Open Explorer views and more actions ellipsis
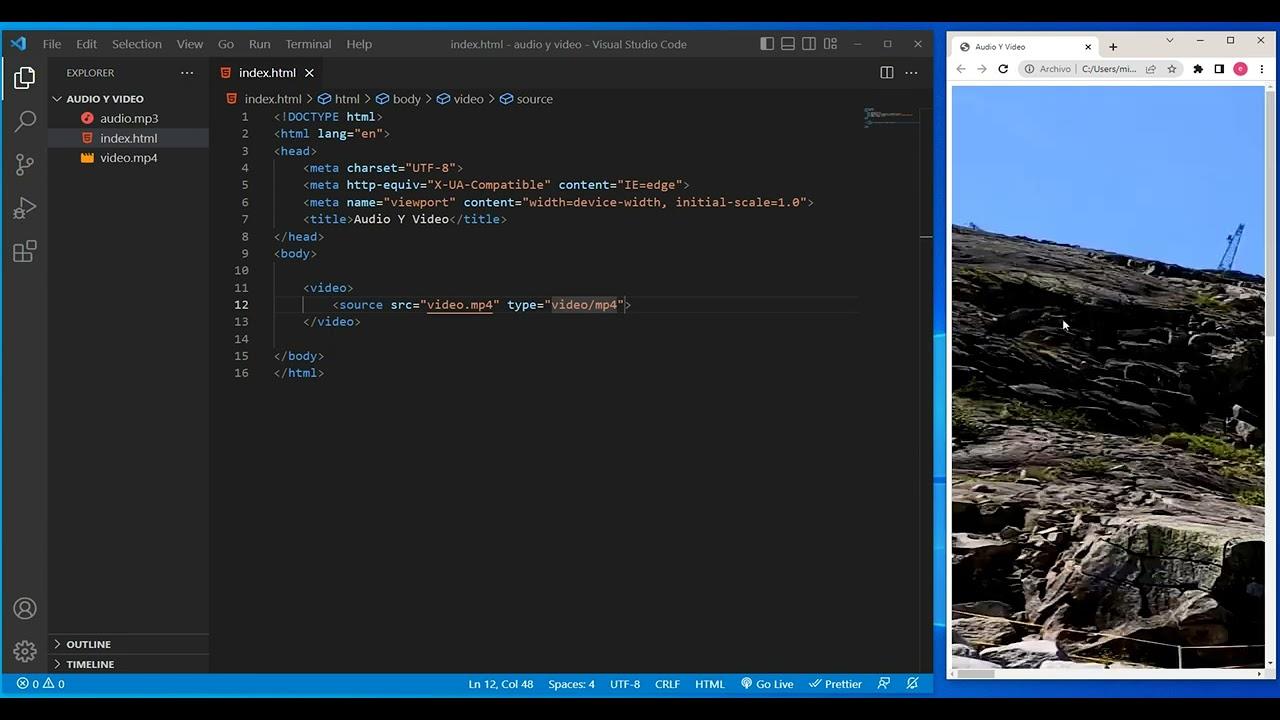The image size is (1280, 720). click(x=187, y=73)
